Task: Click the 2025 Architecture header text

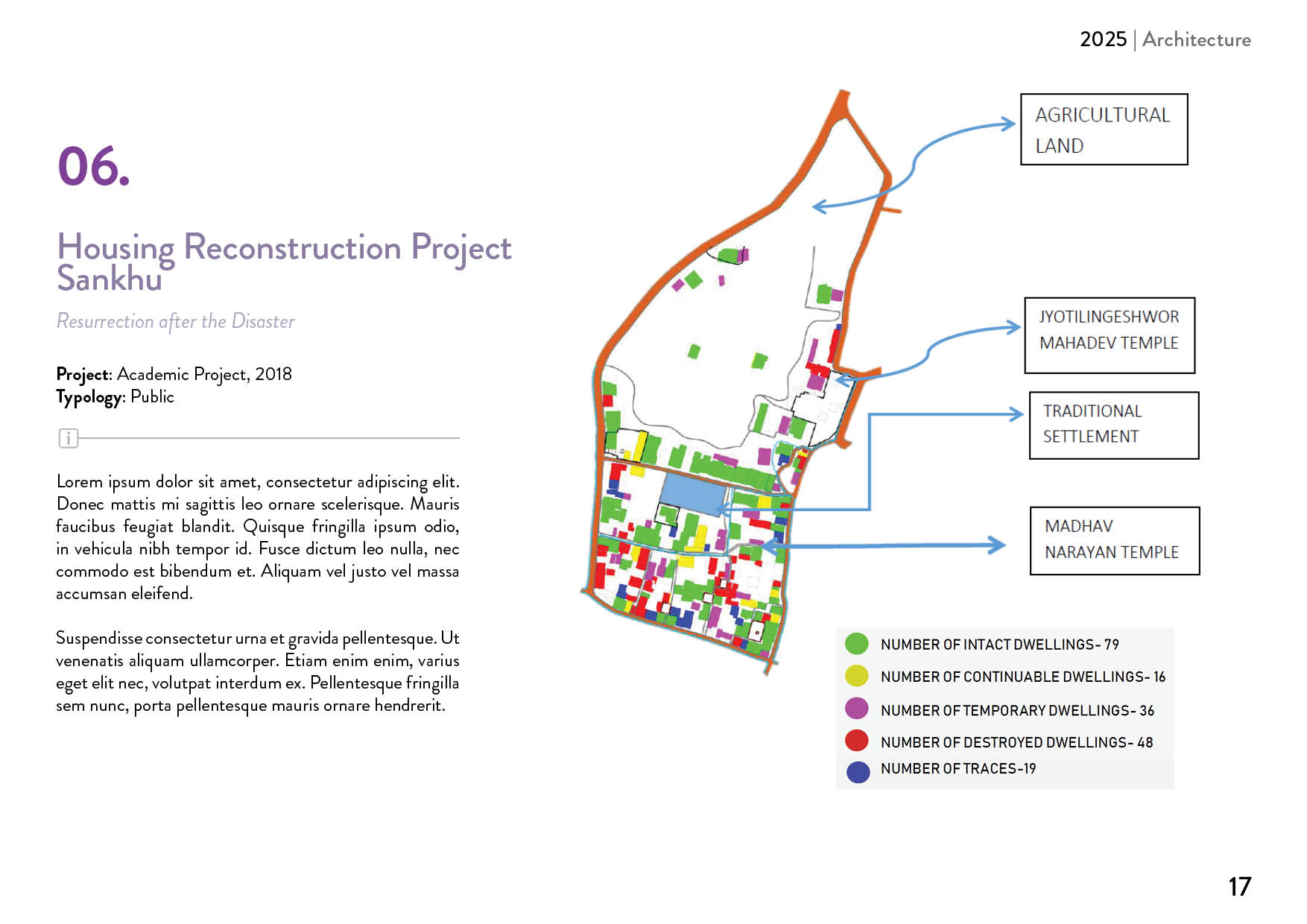Action: pyautogui.click(x=1165, y=39)
